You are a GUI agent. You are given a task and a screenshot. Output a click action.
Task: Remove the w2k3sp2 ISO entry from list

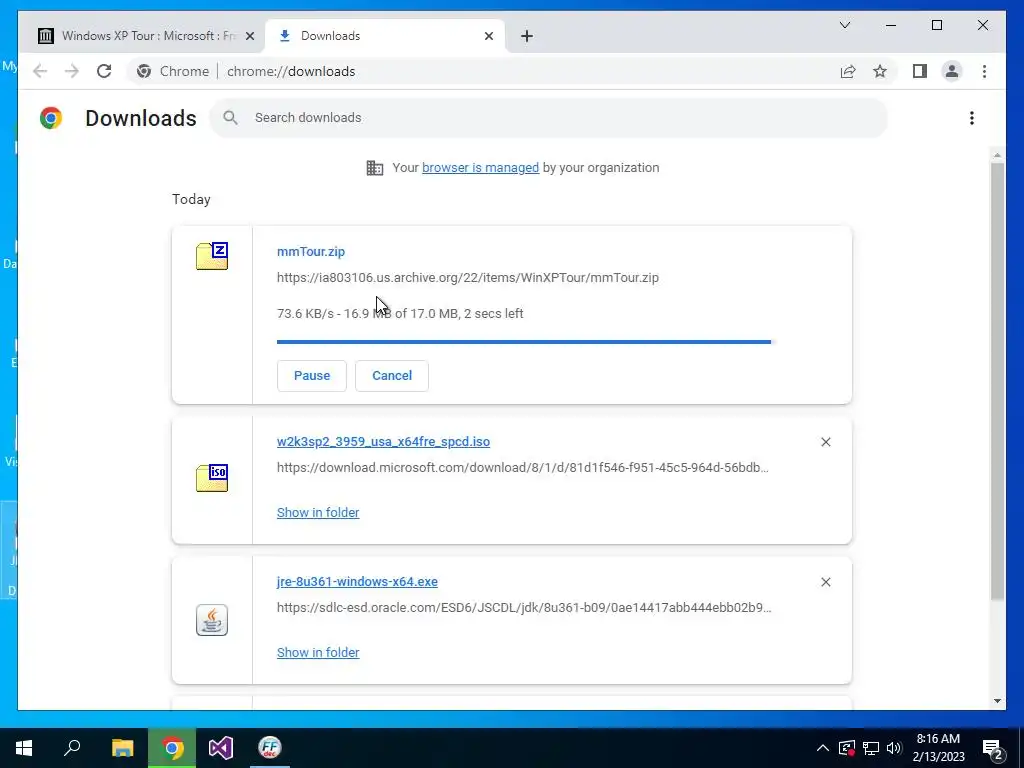[825, 442]
